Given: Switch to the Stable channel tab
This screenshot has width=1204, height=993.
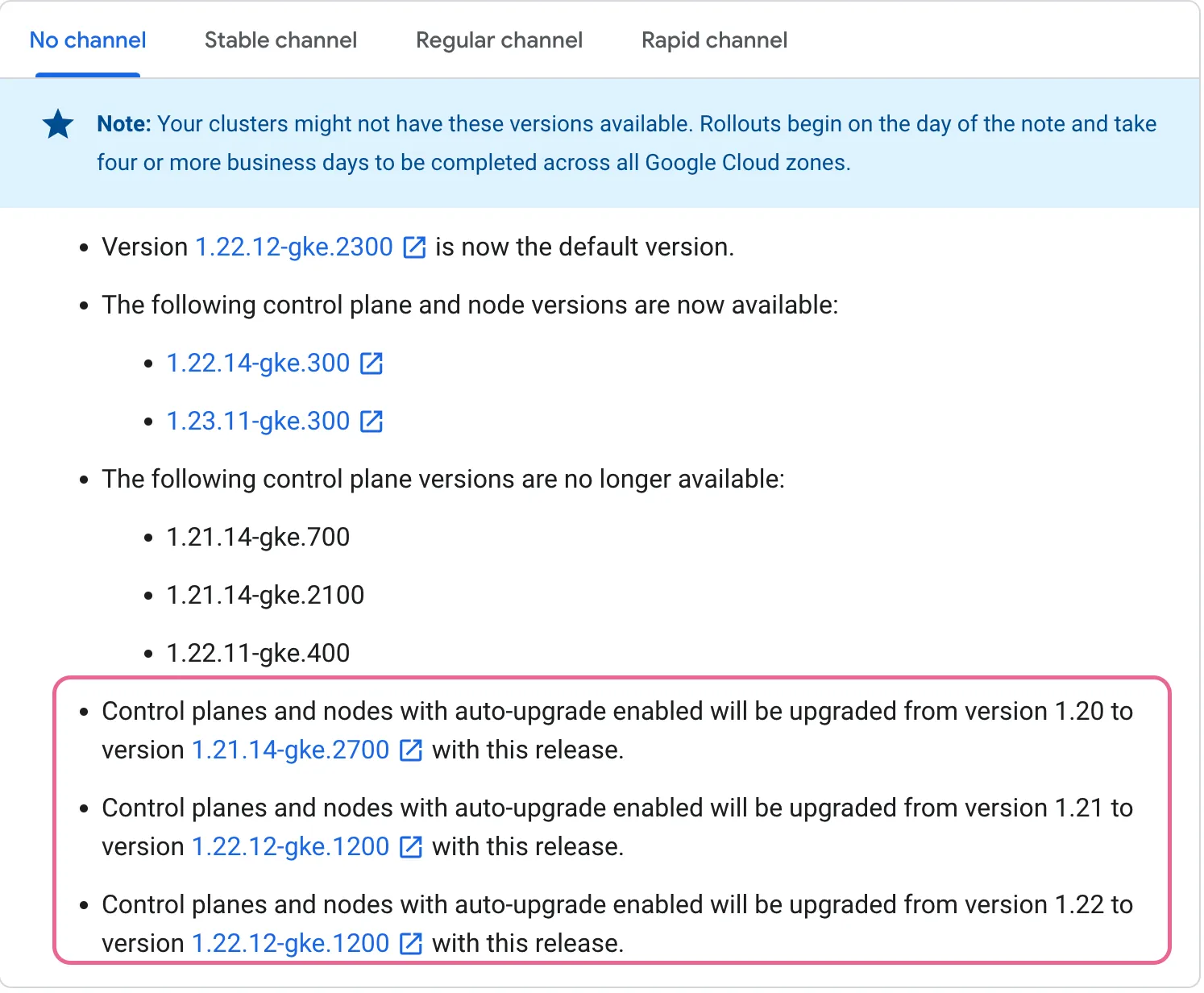Looking at the screenshot, I should coord(280,40).
